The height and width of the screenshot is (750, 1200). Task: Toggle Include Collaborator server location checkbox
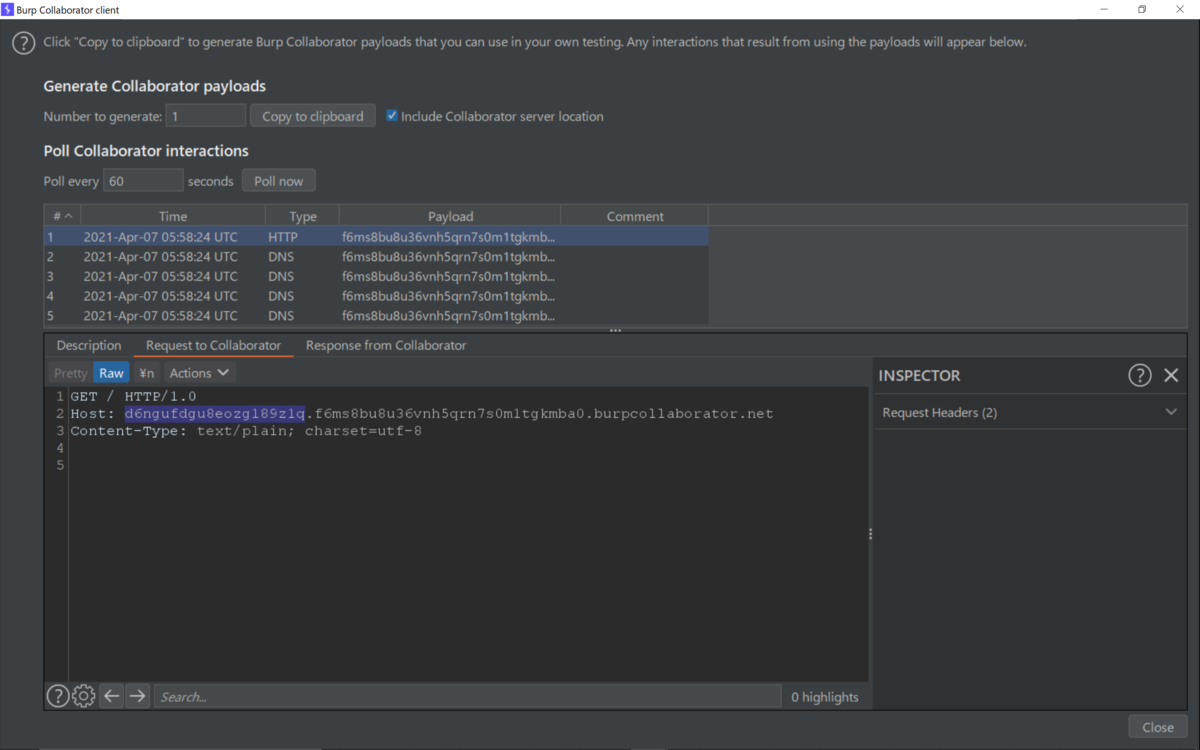tap(392, 116)
